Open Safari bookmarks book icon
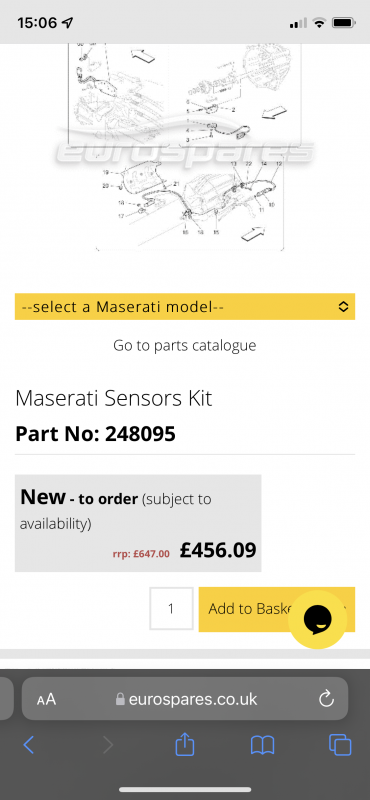The width and height of the screenshot is (370, 800). click(x=262, y=745)
